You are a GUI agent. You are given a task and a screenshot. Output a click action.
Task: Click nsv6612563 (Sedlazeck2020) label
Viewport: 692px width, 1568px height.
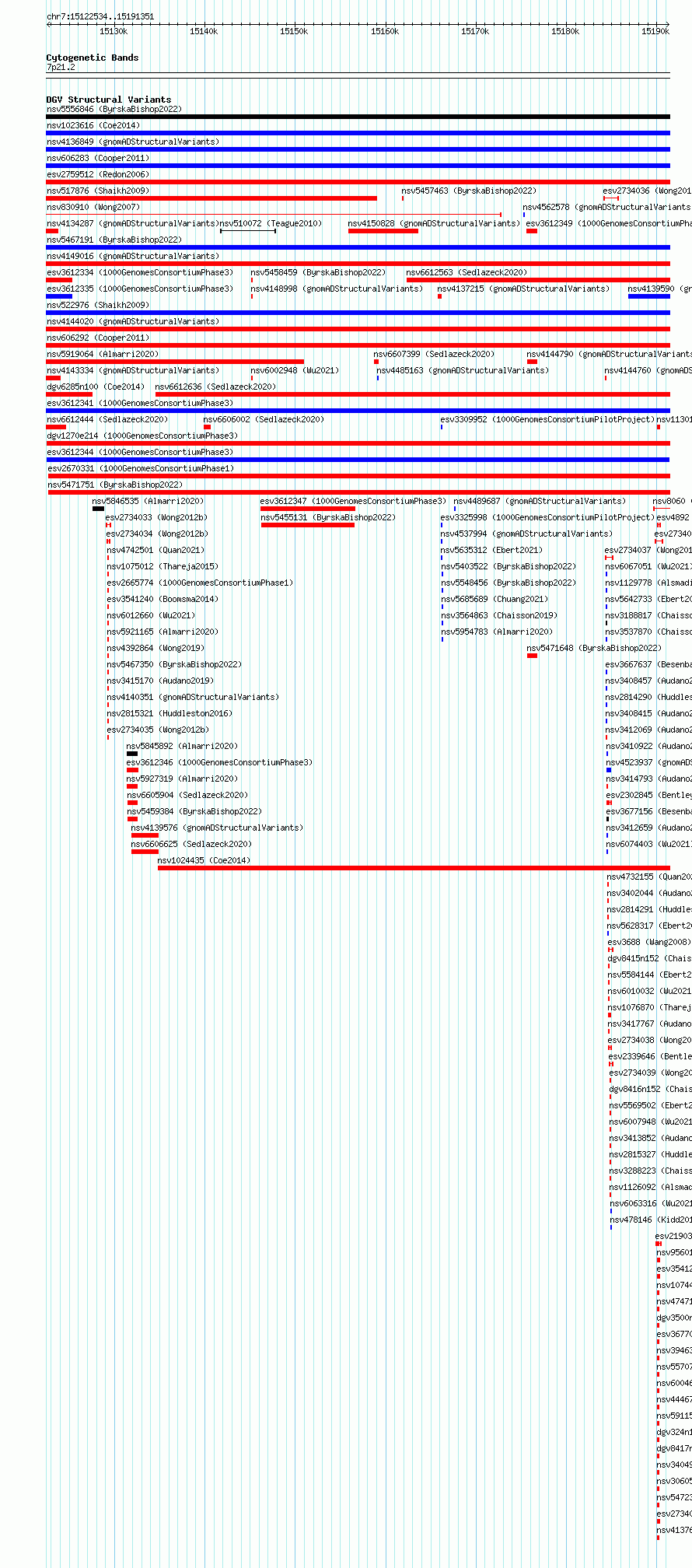[467, 272]
